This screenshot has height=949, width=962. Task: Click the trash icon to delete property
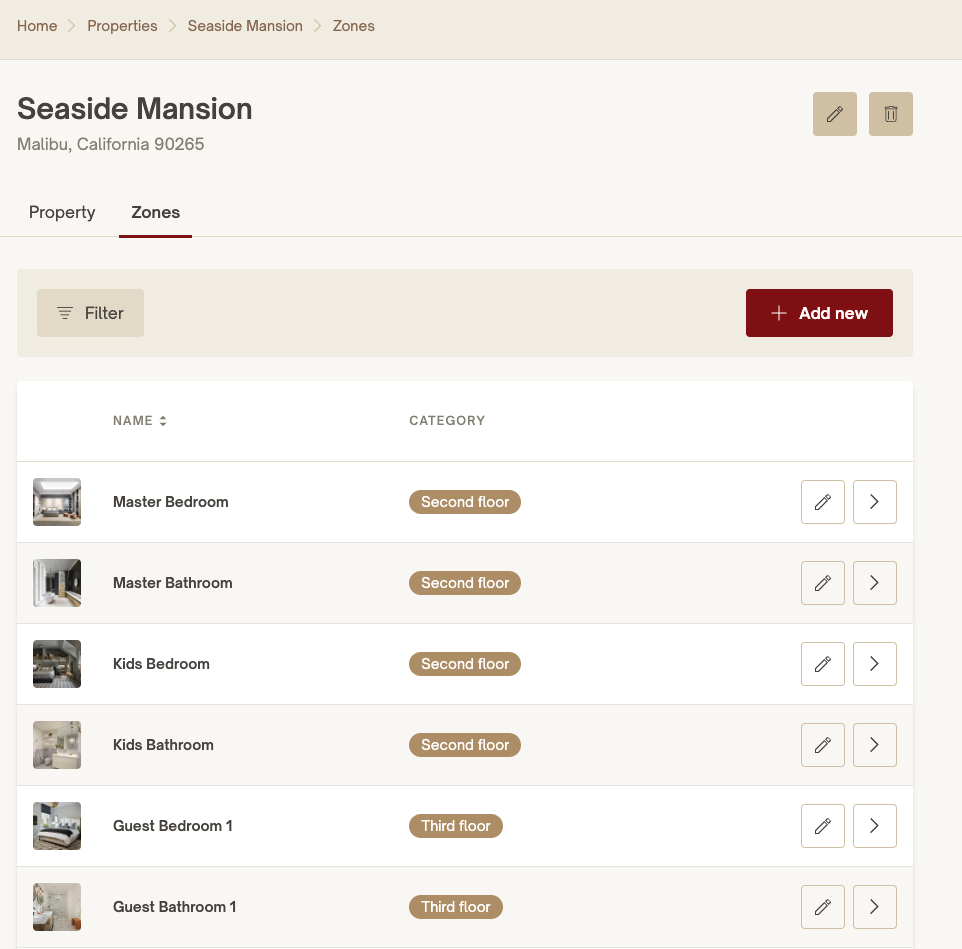(x=890, y=114)
